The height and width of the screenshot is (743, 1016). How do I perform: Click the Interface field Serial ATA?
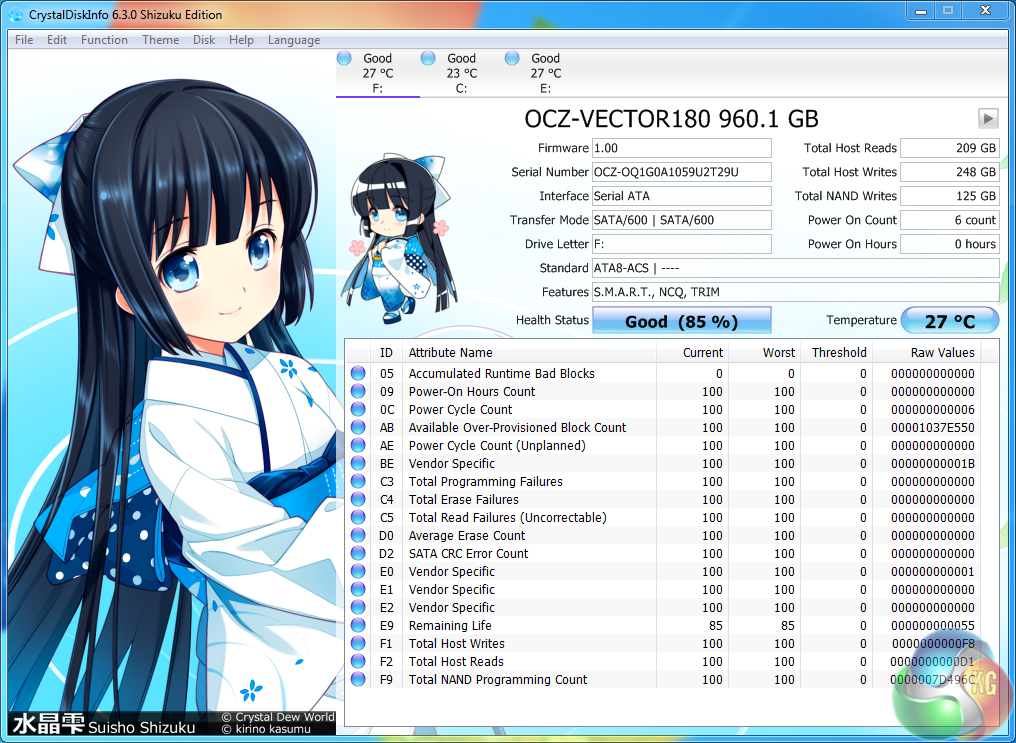pos(682,196)
